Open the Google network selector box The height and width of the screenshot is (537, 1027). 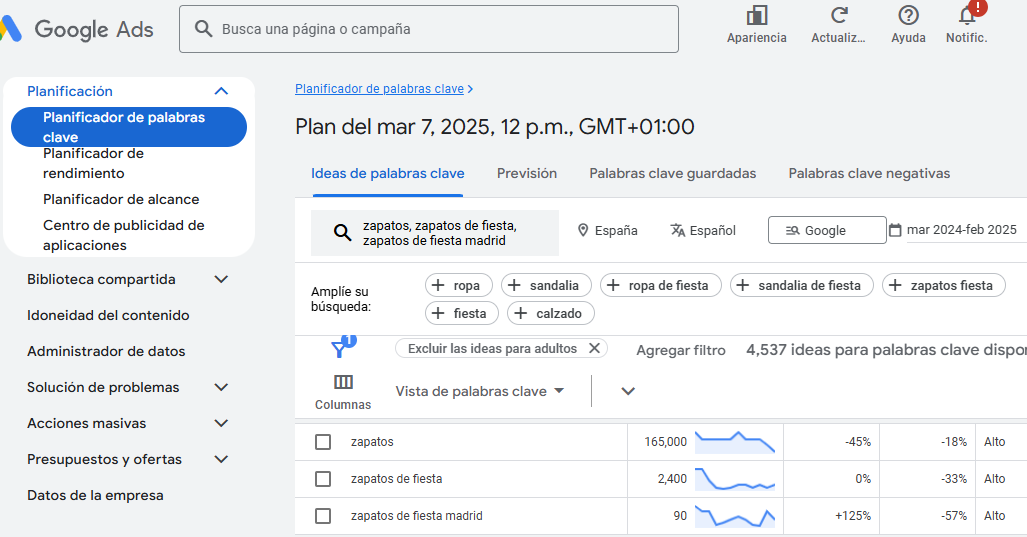(827, 231)
